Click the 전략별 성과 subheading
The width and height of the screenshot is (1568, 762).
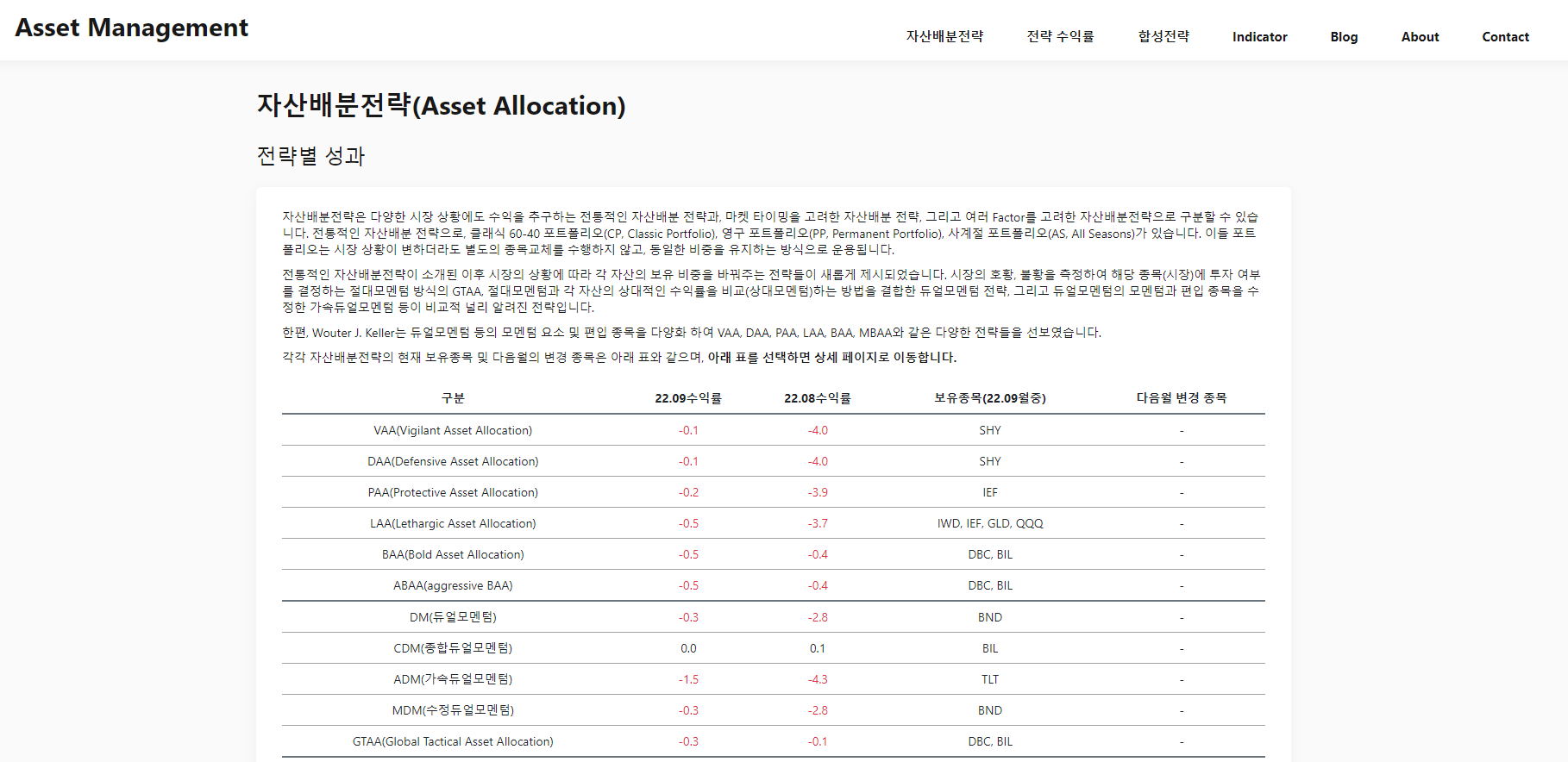[310, 156]
